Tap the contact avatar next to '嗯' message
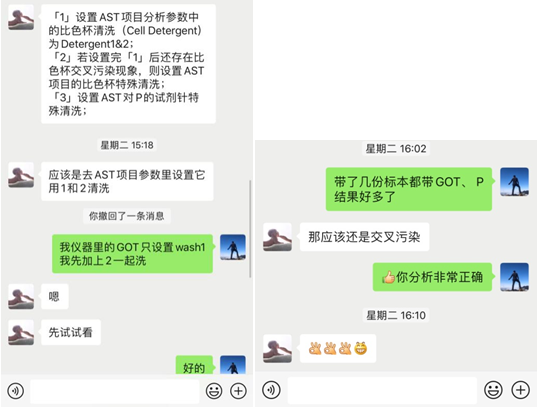The image size is (537, 407). [x=21, y=297]
